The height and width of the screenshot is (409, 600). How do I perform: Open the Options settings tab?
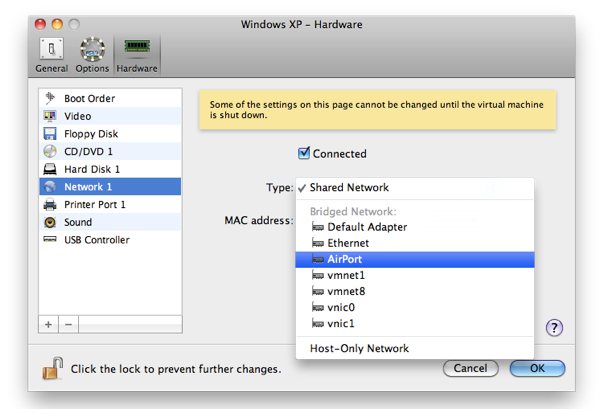click(92, 54)
